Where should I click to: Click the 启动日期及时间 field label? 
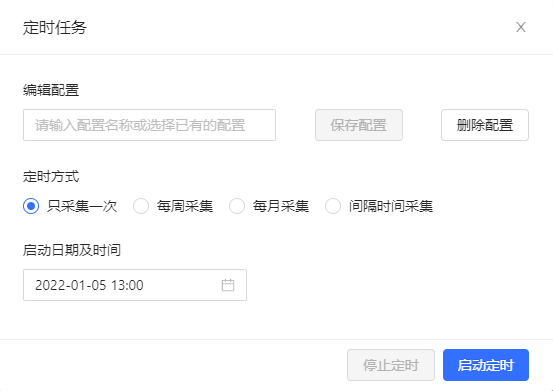[x=72, y=250]
